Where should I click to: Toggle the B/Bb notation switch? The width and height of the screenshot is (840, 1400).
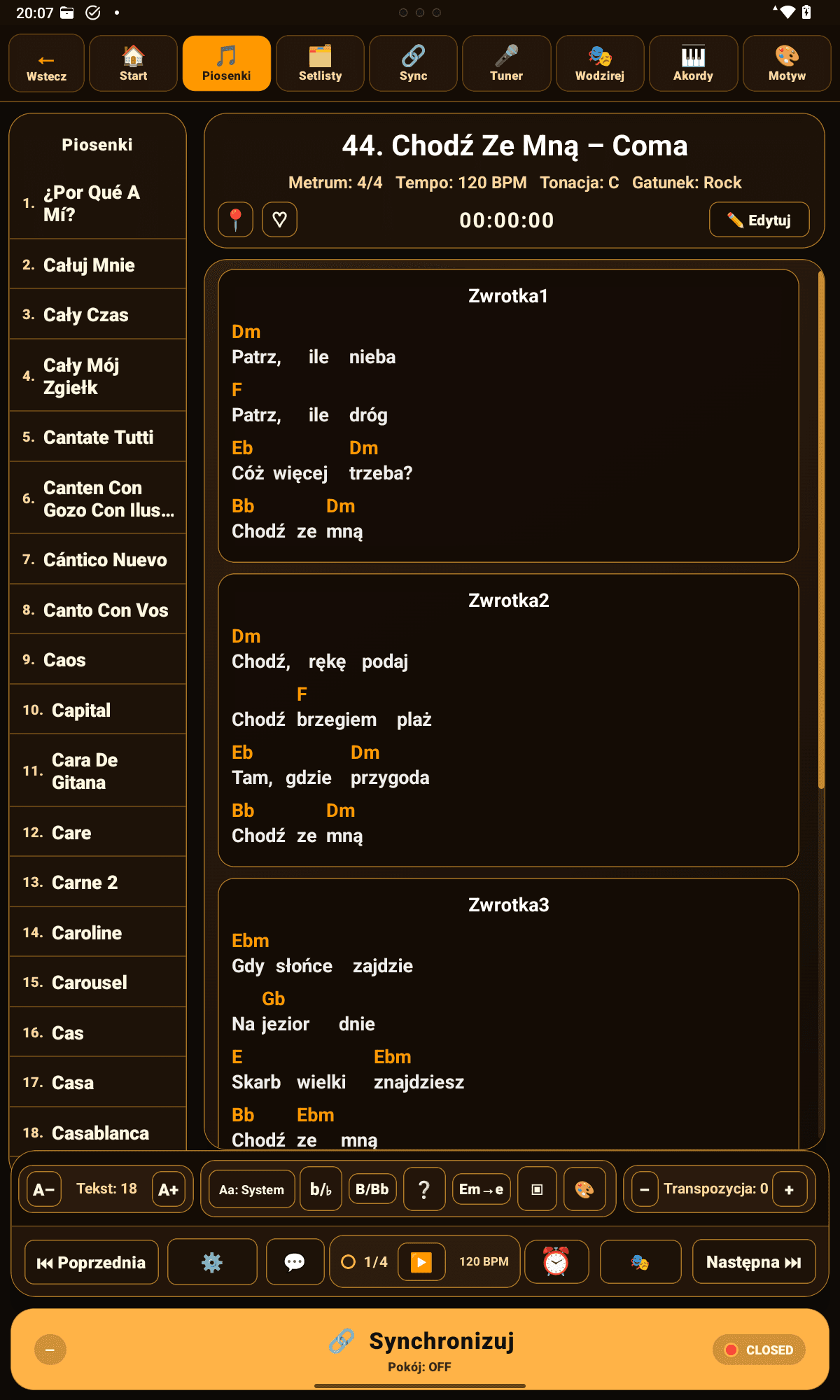point(372,1189)
